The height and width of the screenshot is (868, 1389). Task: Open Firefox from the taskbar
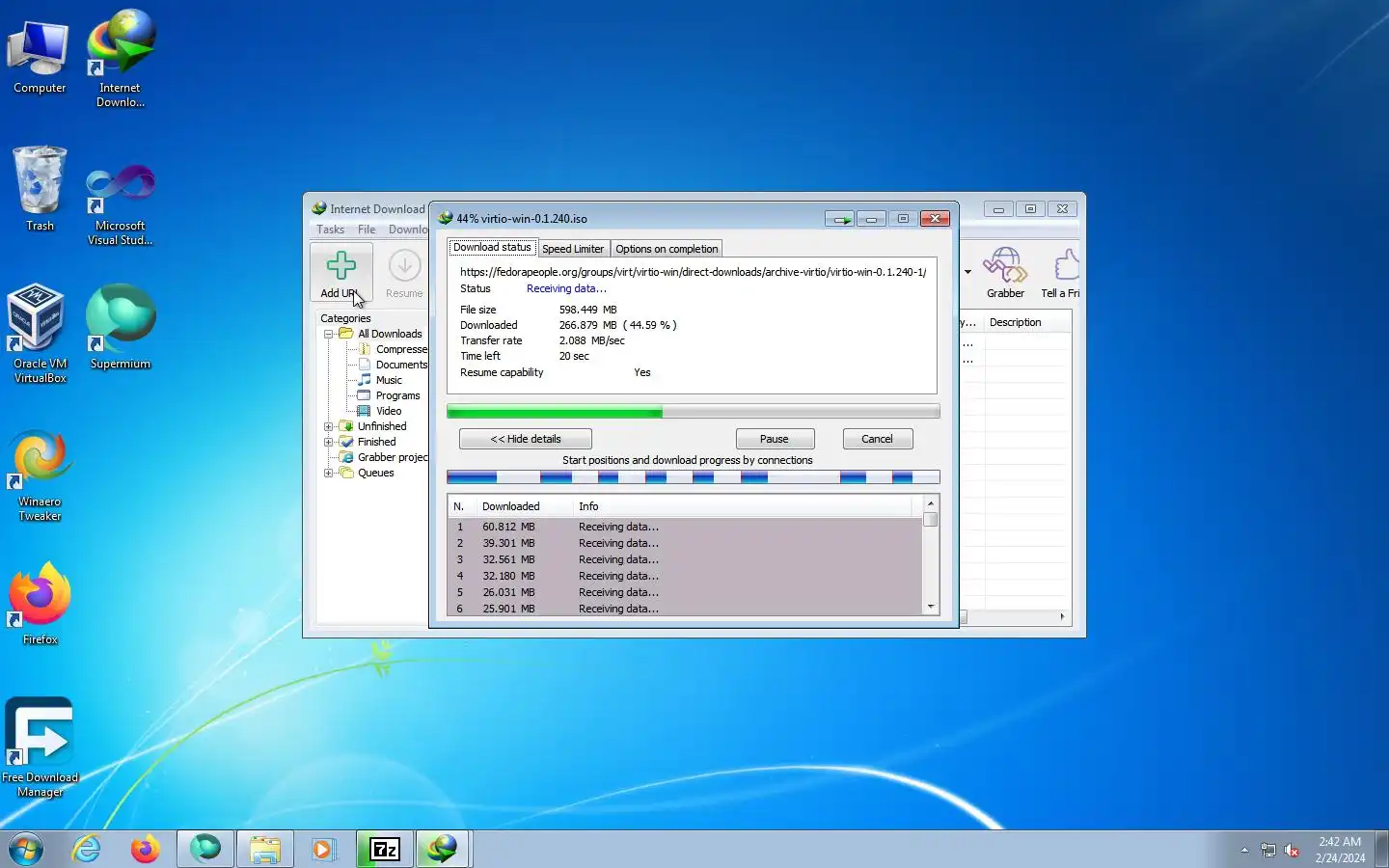pos(146,850)
